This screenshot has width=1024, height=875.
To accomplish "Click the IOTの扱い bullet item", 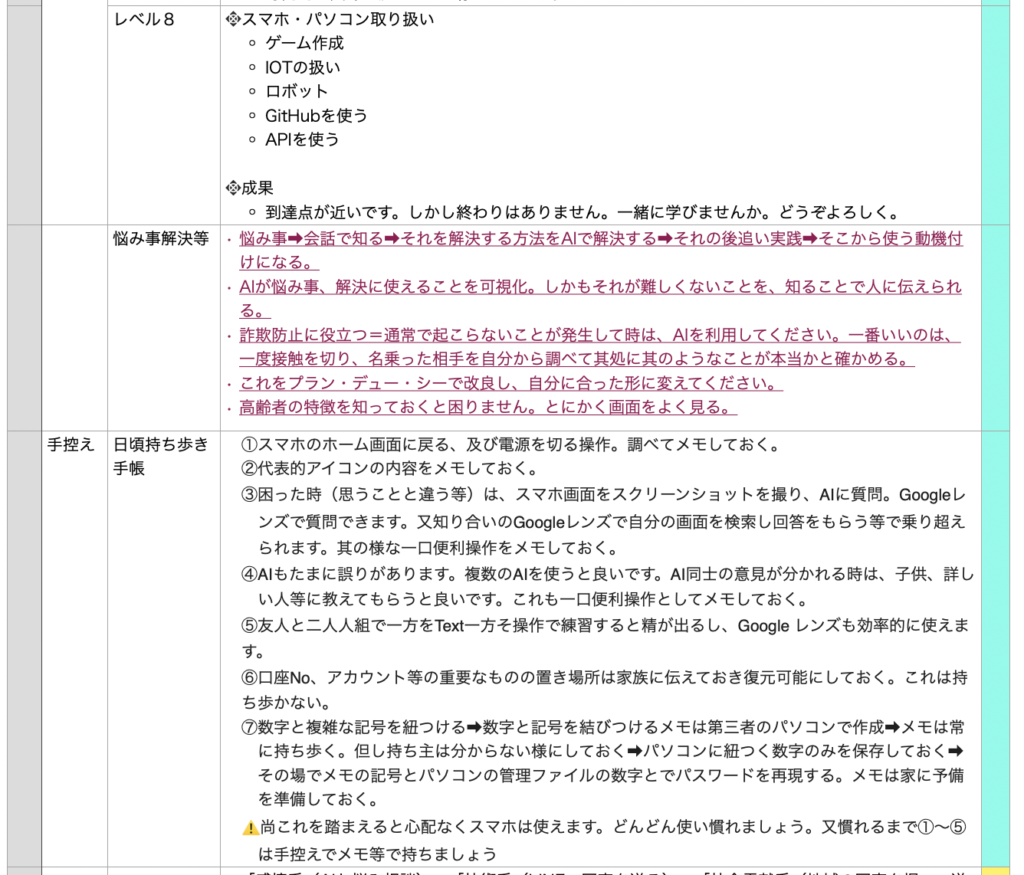I will [x=302, y=67].
